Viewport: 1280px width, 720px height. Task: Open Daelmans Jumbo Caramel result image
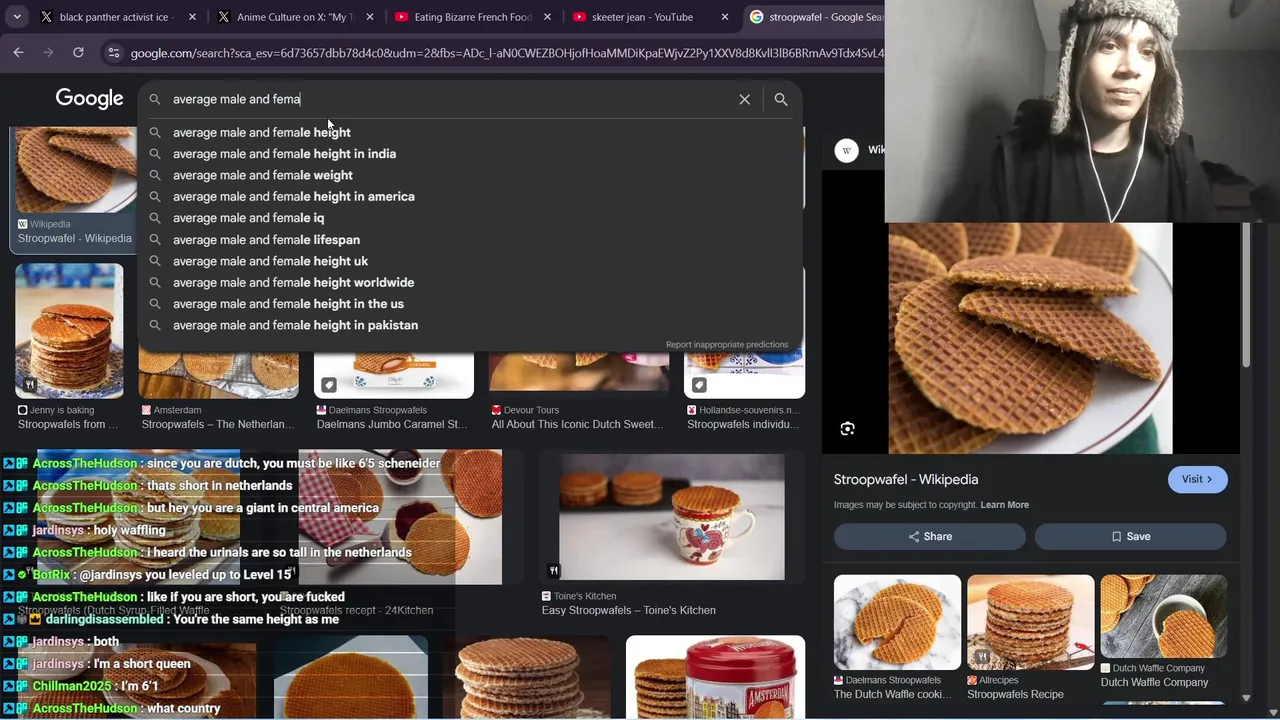394,375
